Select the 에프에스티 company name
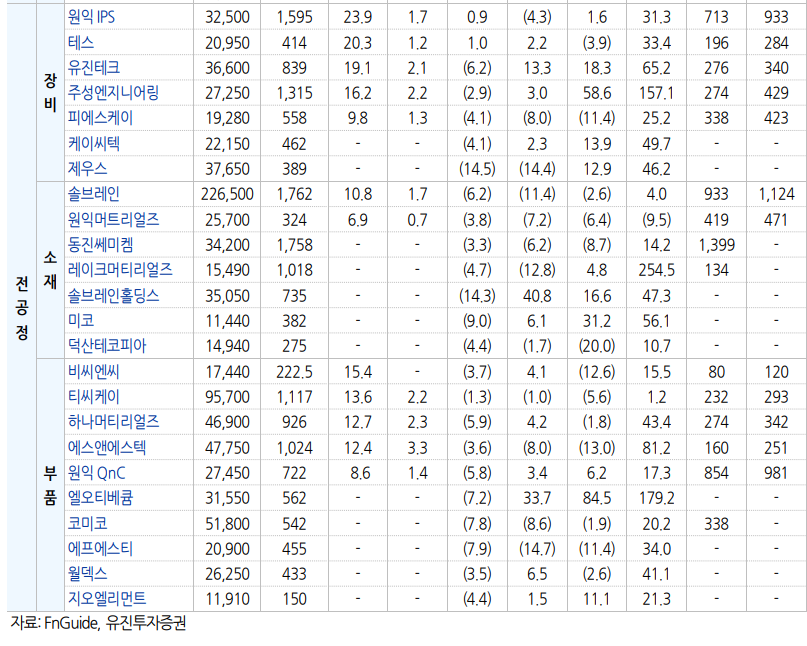807x646 pixels. (100, 549)
